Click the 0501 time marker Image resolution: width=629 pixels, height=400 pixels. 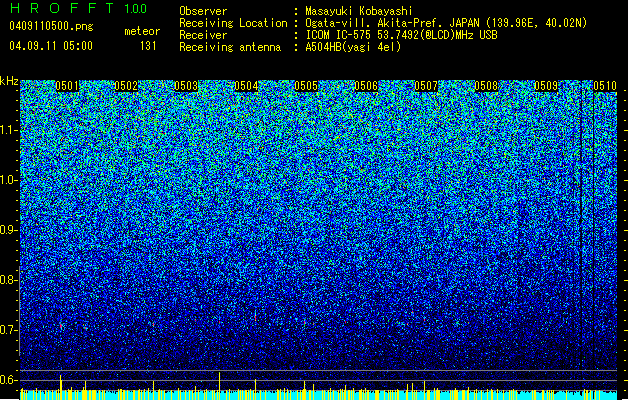point(67,86)
